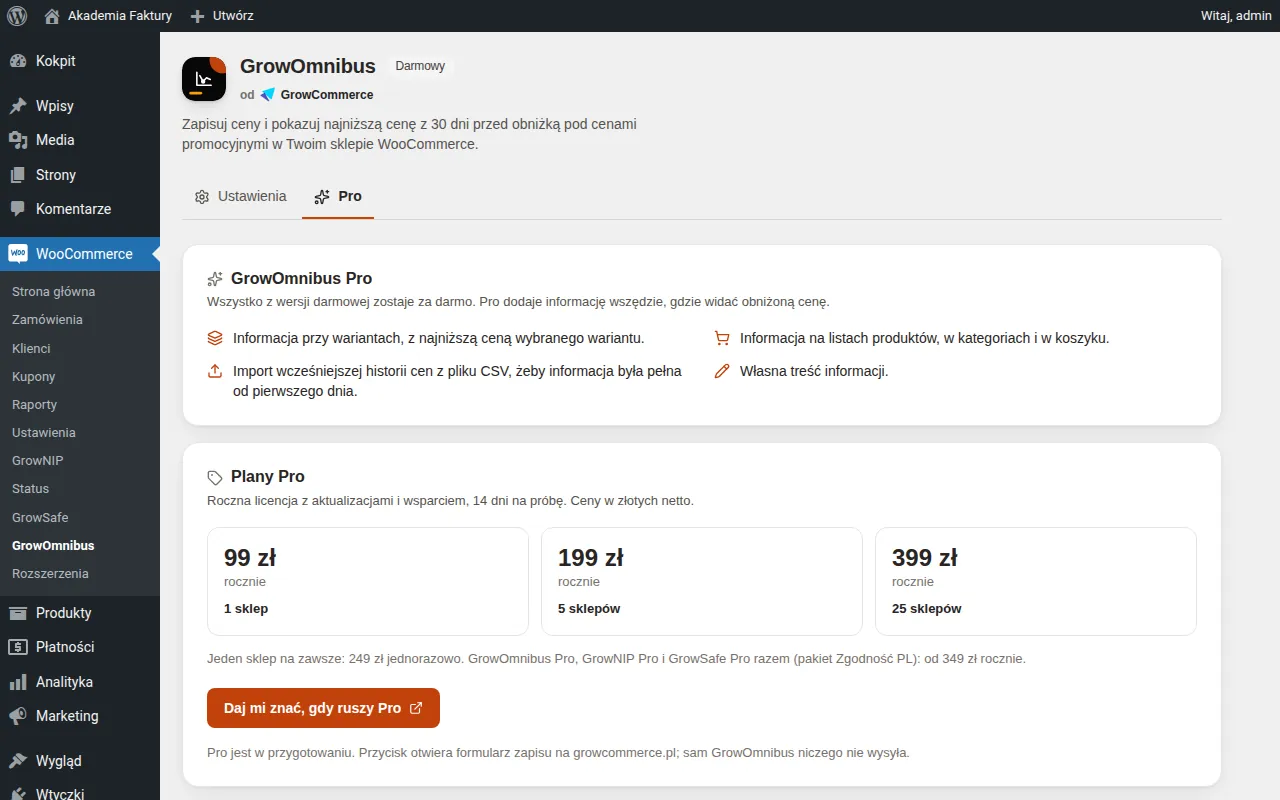
Task: Click the WordPress logo icon
Action: click(16, 16)
